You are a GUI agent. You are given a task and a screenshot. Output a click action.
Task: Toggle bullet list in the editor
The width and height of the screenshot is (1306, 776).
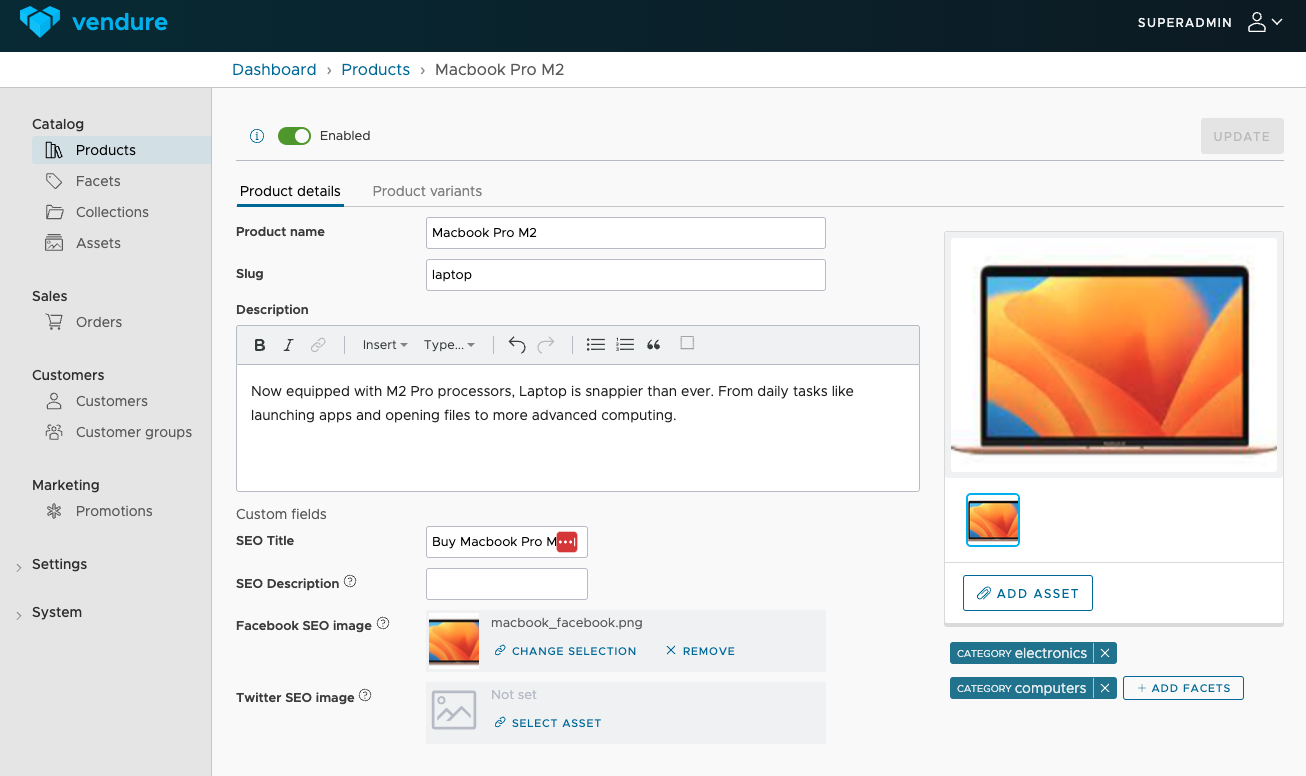click(596, 345)
